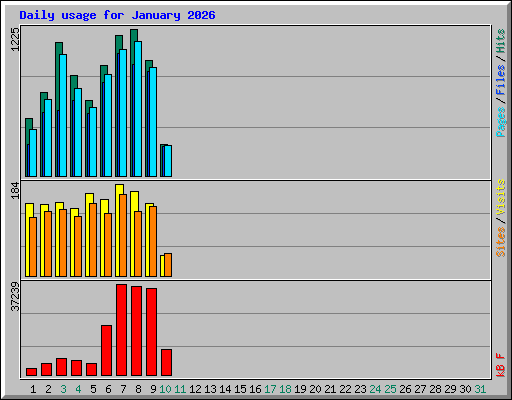Click day 15 on the x-axis
The height and width of the screenshot is (400, 512).
(240, 389)
